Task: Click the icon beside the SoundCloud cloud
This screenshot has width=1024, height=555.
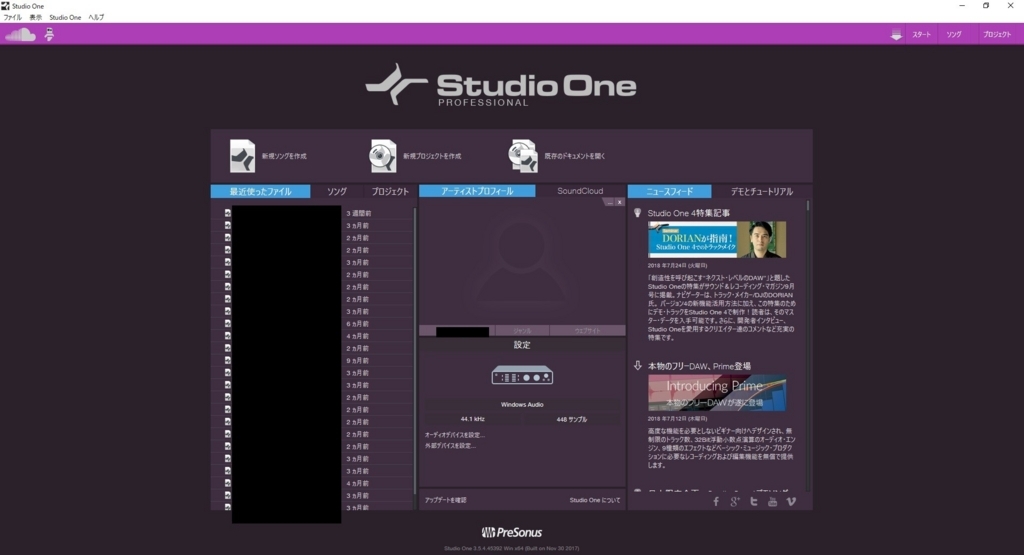Action: [49, 35]
